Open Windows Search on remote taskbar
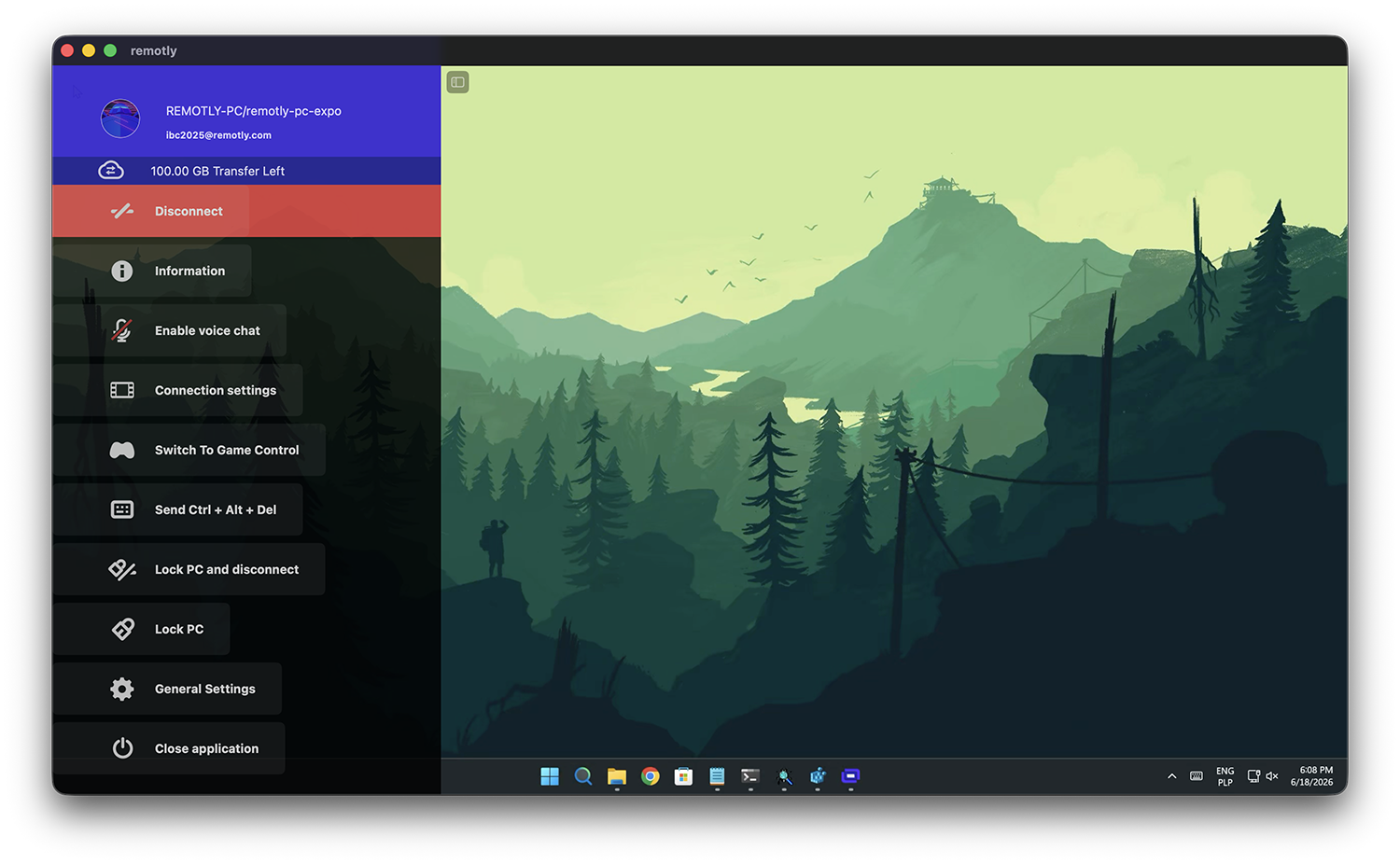 pos(583,776)
